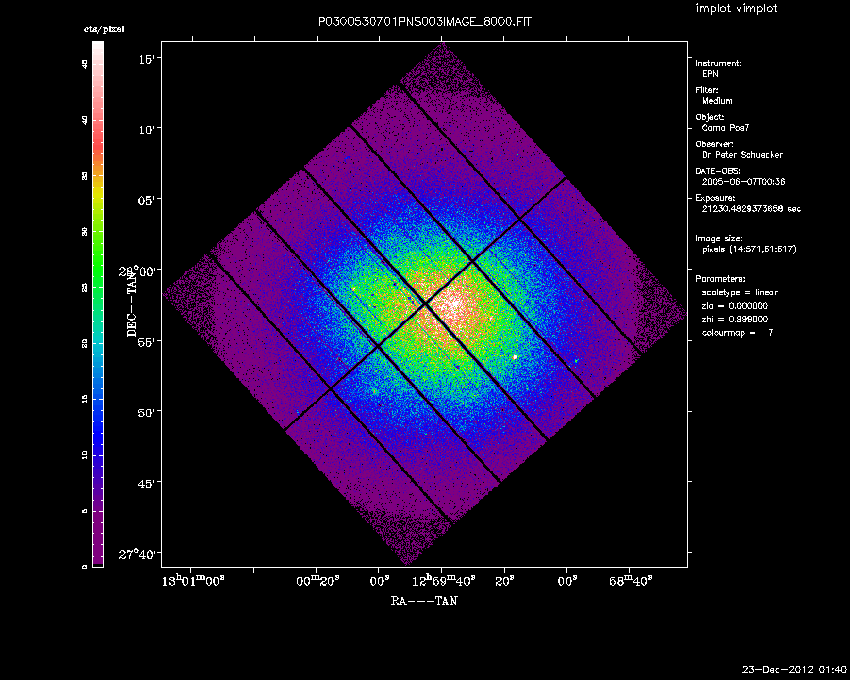Click the vertical rainbow colour bar
The width and height of the screenshot is (850, 680).
[x=98, y=304]
